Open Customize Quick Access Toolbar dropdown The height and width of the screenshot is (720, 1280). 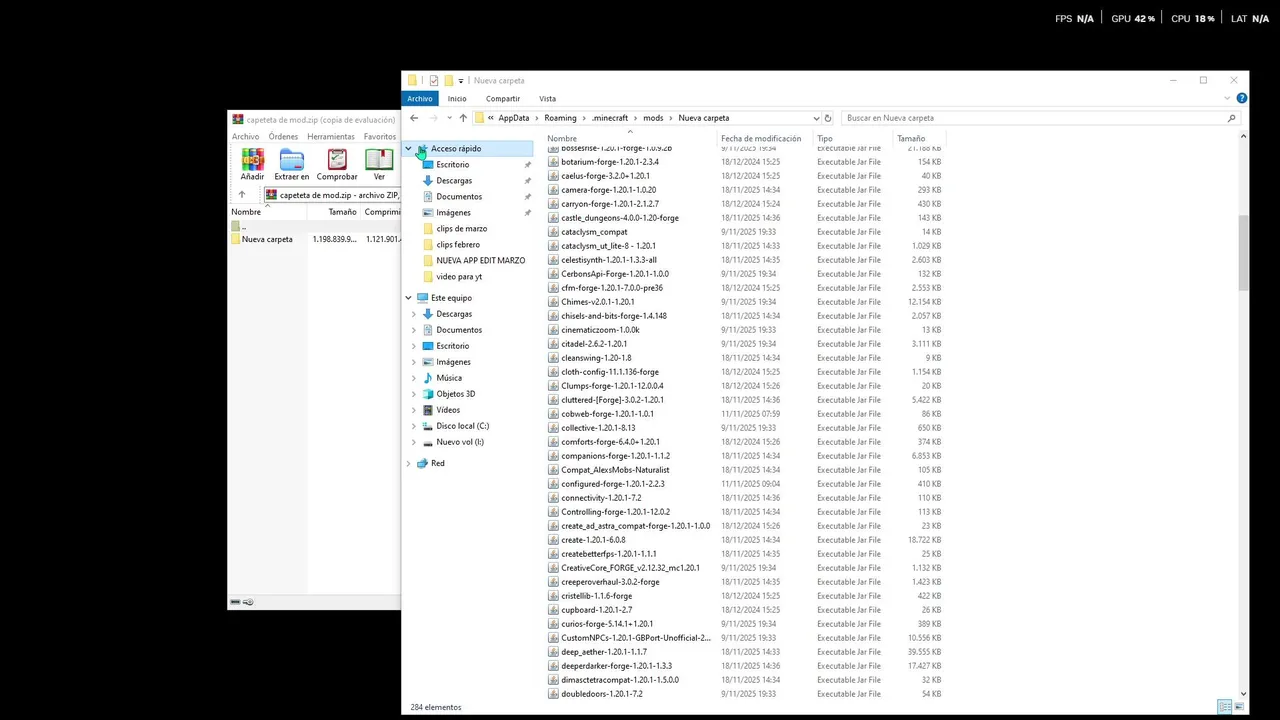point(461,81)
